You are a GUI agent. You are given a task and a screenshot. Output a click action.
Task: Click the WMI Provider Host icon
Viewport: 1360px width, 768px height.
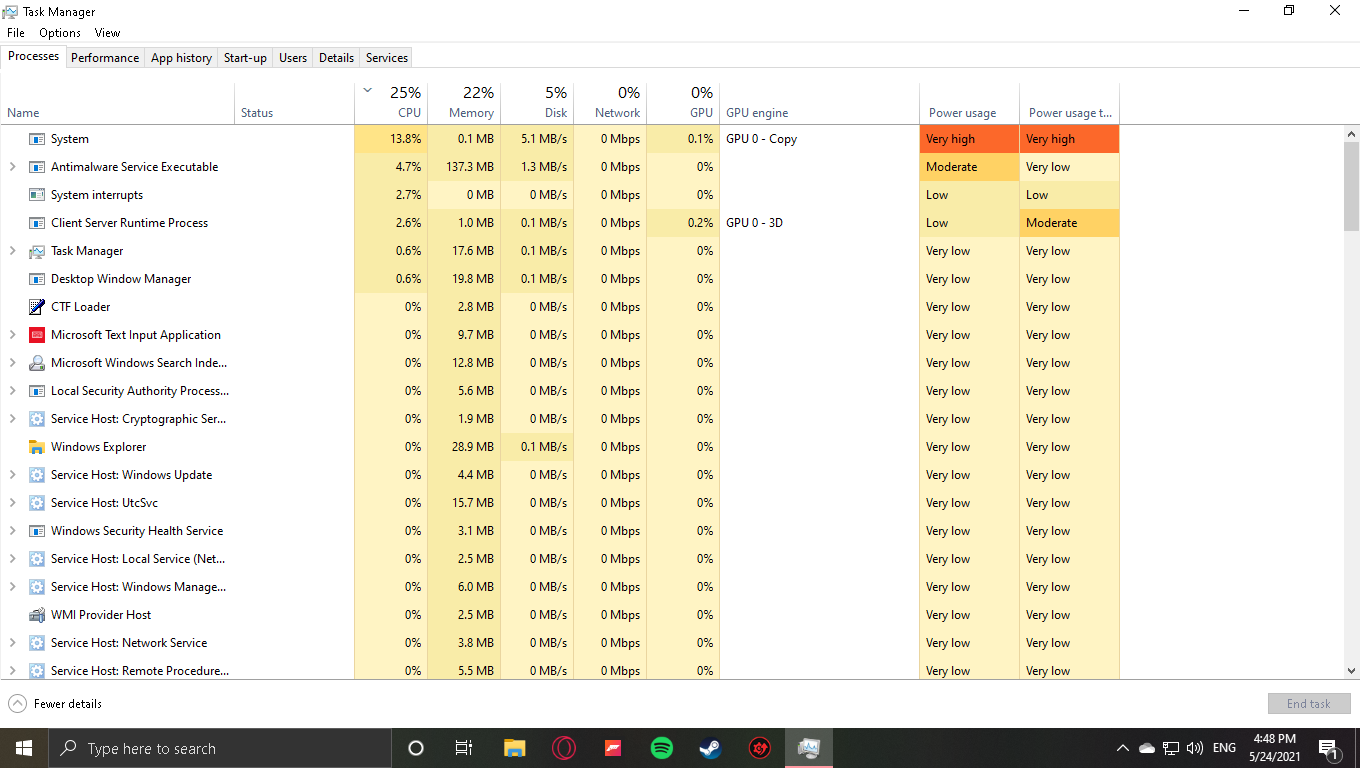37,615
